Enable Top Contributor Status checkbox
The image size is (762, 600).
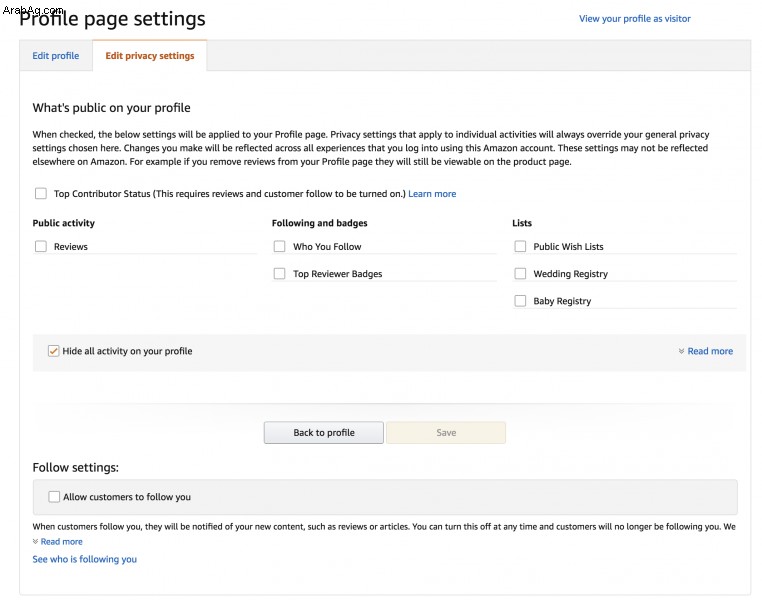[41, 193]
